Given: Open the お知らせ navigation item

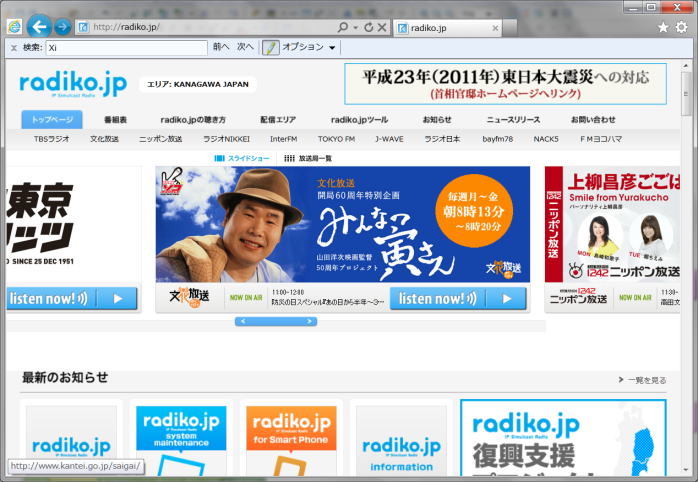Looking at the screenshot, I should (437, 120).
